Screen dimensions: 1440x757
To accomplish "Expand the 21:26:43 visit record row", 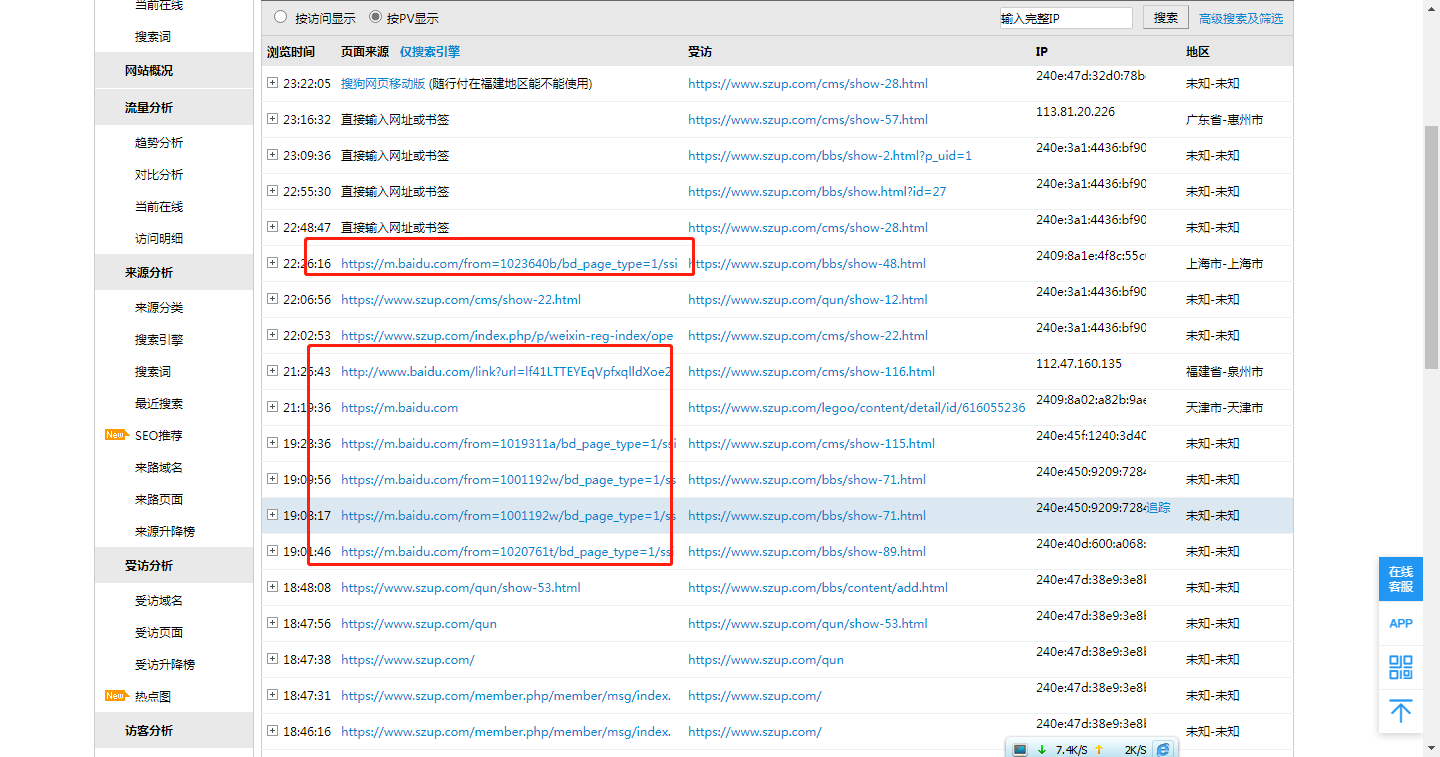I will pos(272,371).
